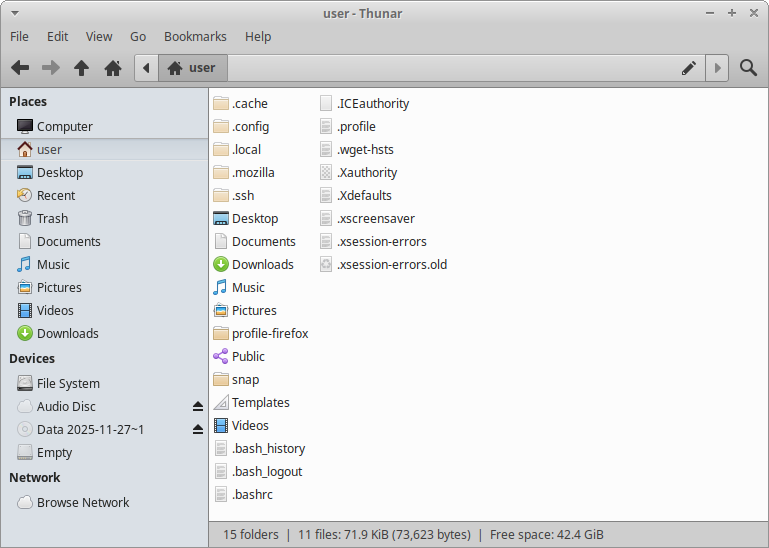This screenshot has height=548, width=769.
Task: Select the user home entry in sidebar
Action: click(x=104, y=150)
